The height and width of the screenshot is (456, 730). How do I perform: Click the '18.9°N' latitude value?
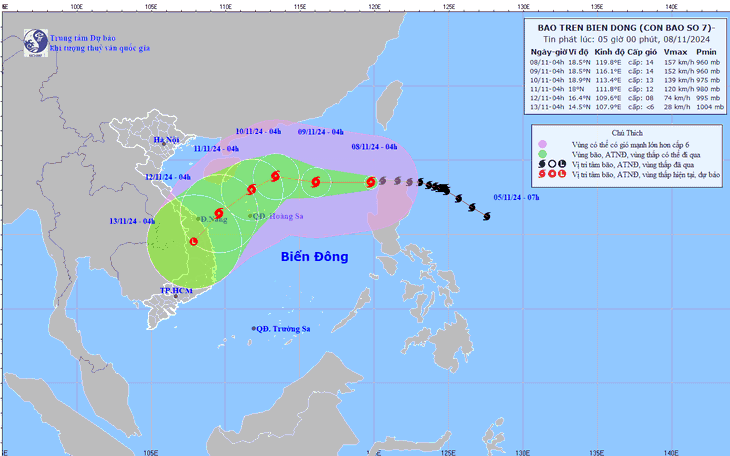579,80
